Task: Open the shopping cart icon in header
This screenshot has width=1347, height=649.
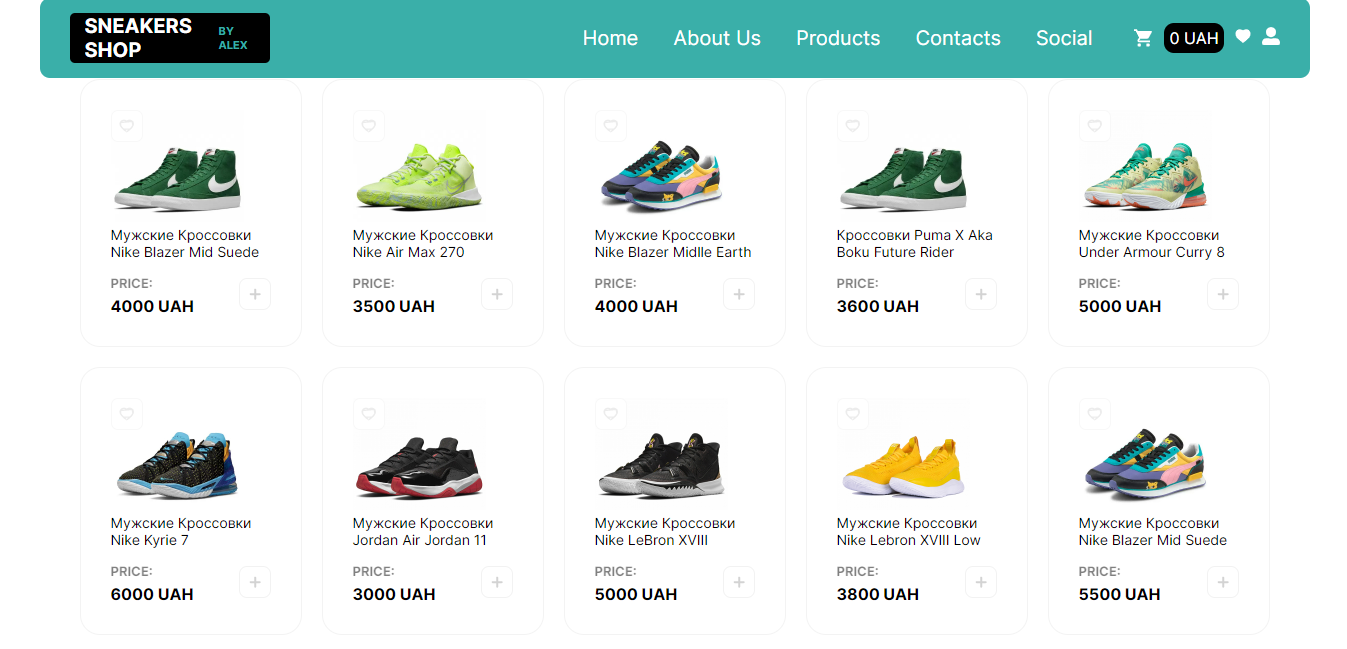Action: (x=1143, y=38)
